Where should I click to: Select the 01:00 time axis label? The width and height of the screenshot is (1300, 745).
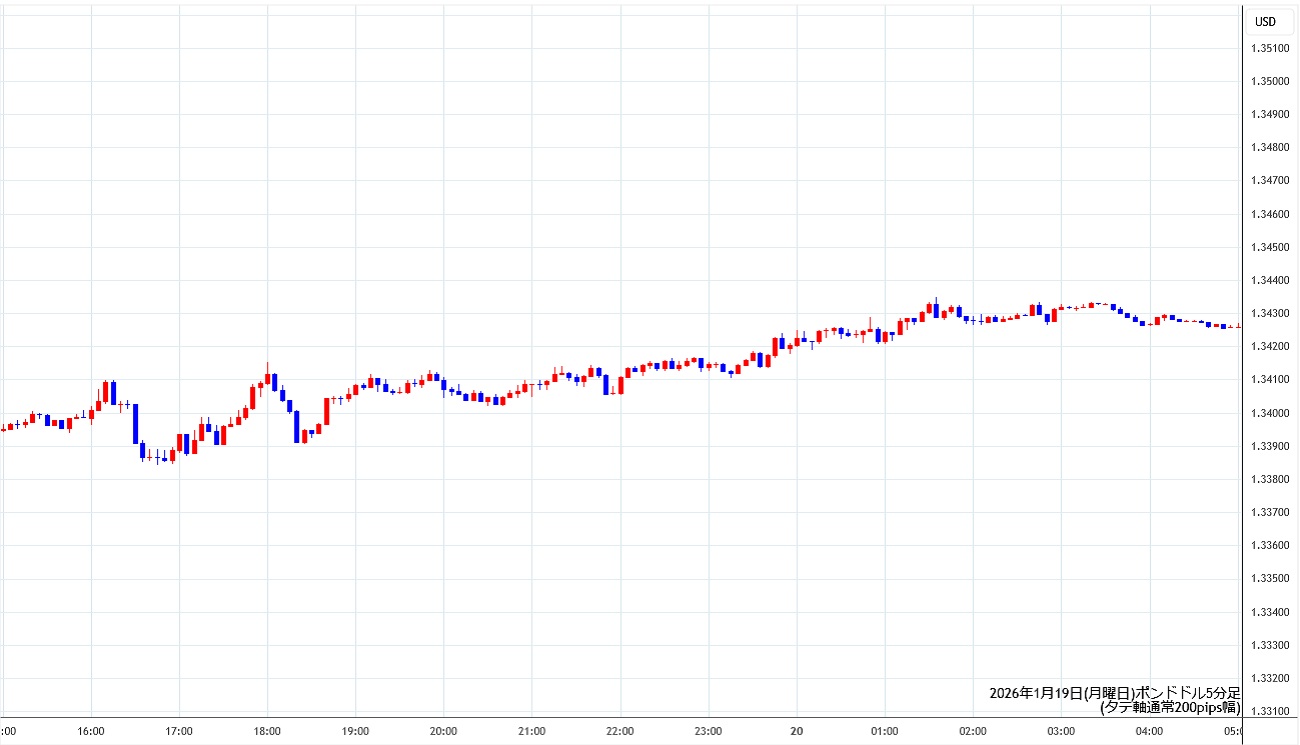pos(884,731)
